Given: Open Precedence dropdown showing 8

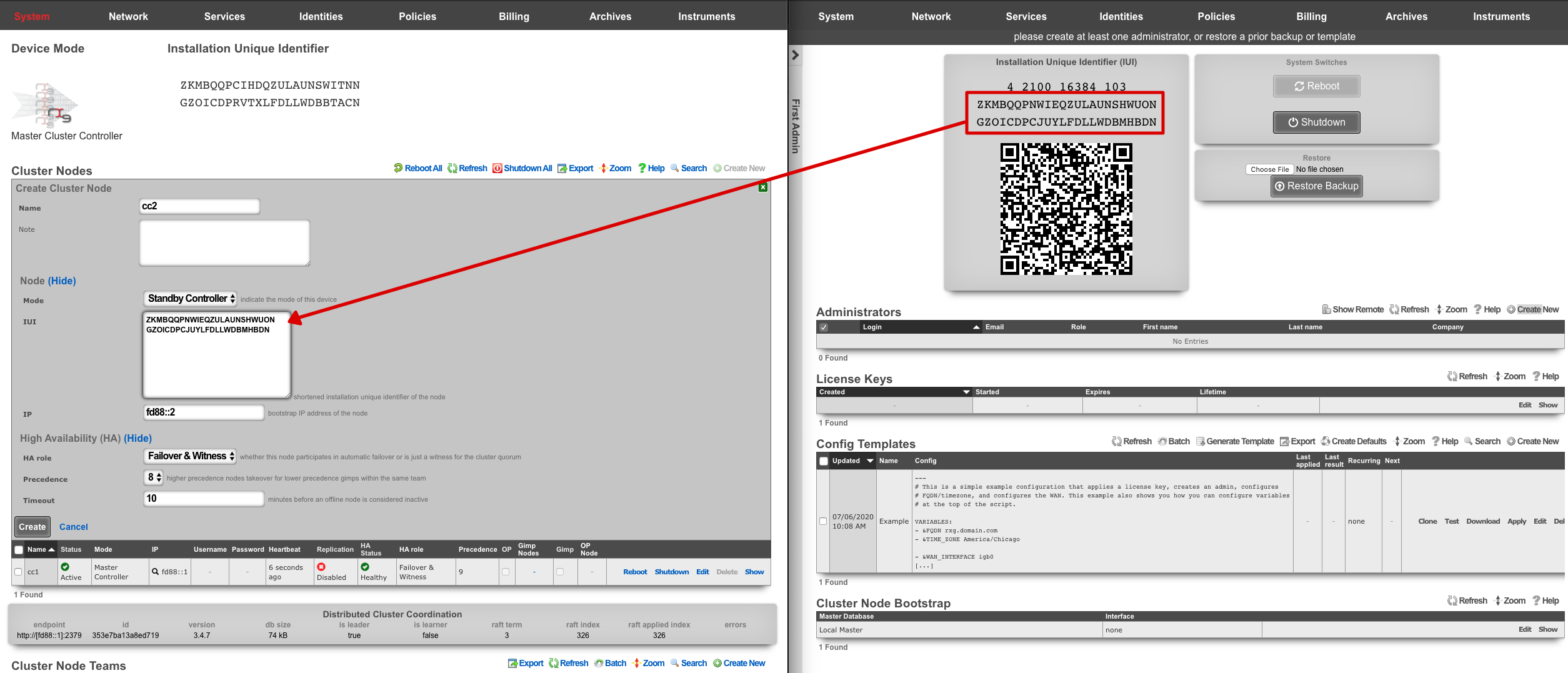Looking at the screenshot, I should [154, 477].
